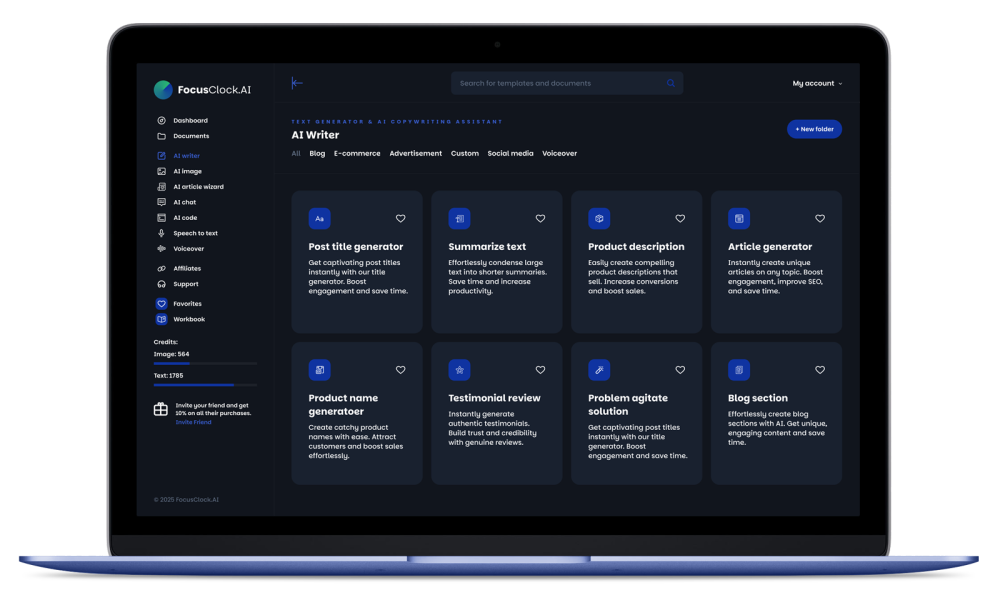
Task: Open AI article wizard from sidebar icon
Action: 161,187
